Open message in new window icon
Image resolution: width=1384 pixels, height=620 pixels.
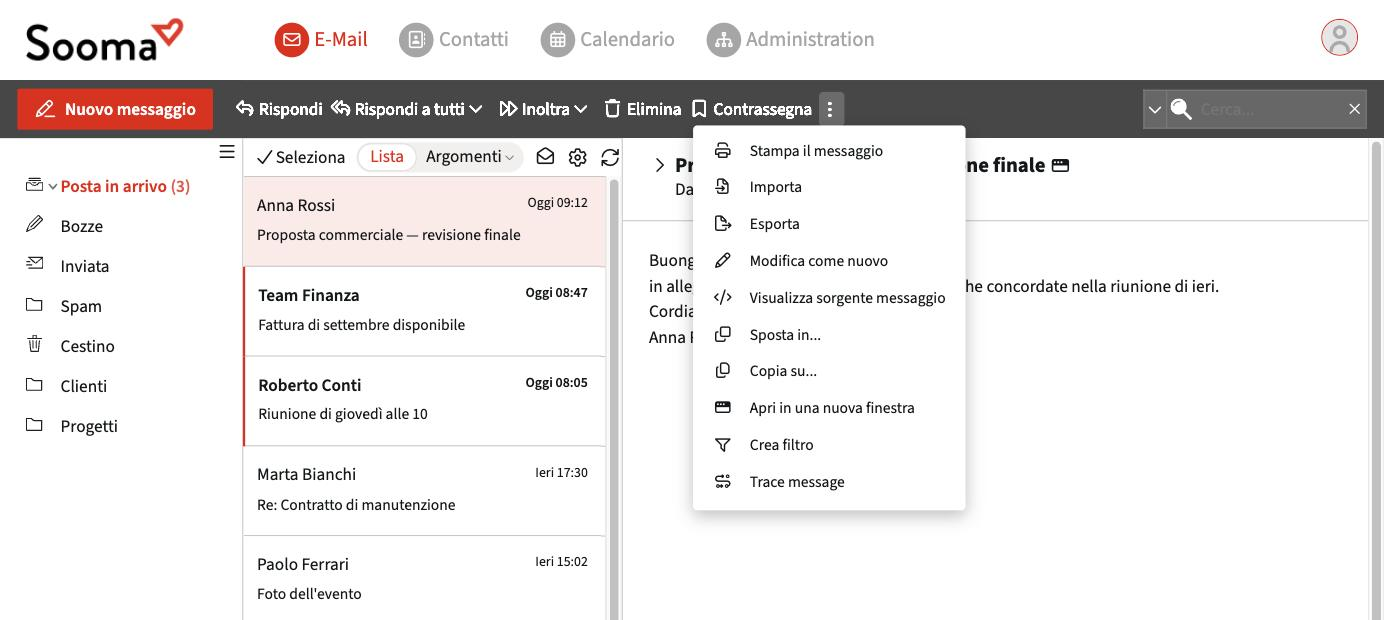pyautogui.click(x=1061, y=165)
